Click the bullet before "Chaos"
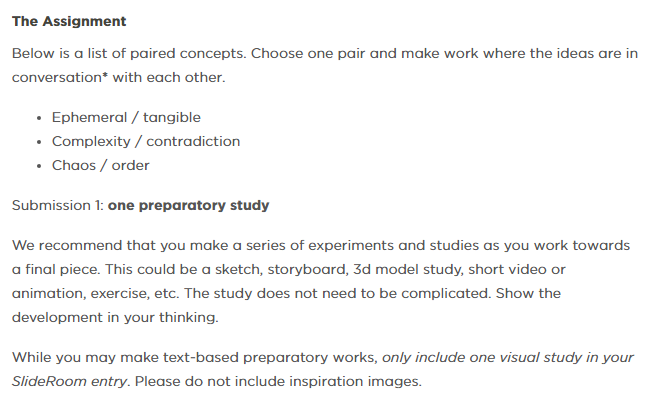The height and width of the screenshot is (397, 647). pyautogui.click(x=39, y=166)
